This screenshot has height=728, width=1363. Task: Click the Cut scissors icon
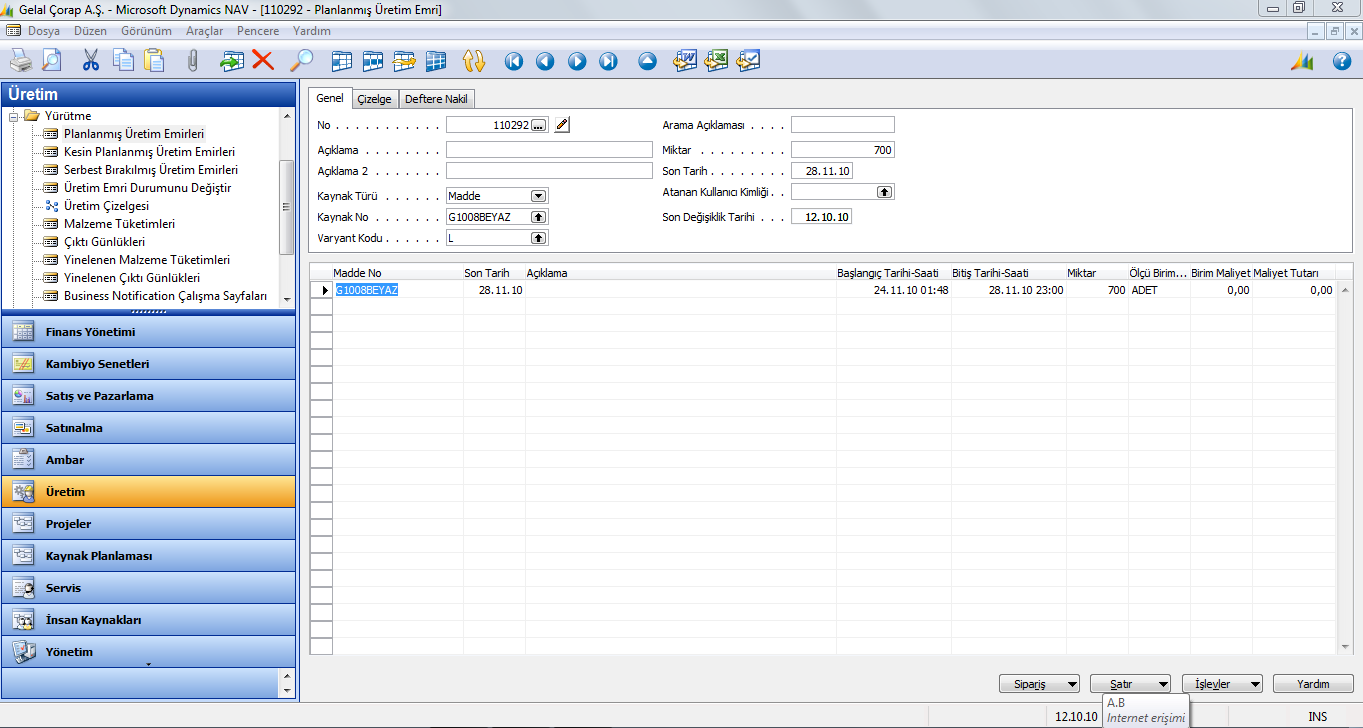tap(91, 61)
